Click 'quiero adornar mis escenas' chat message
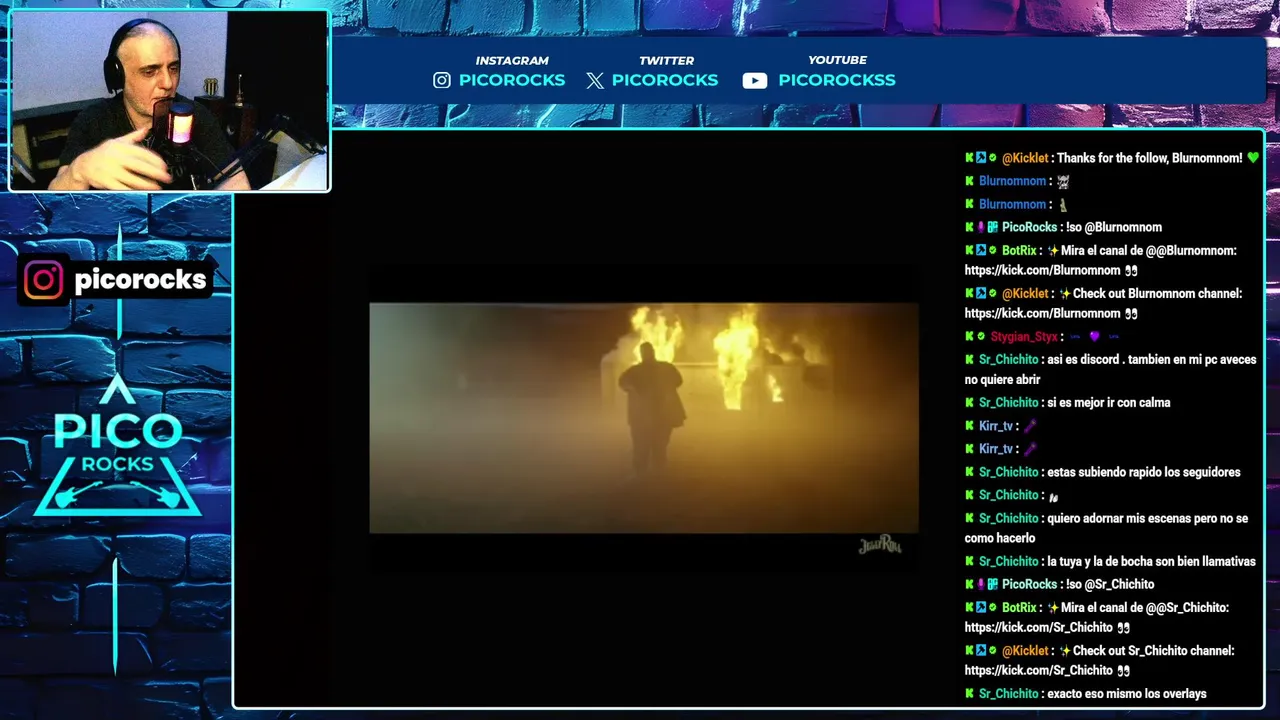Viewport: 1280px width, 720px height. pyautogui.click(x=1107, y=529)
